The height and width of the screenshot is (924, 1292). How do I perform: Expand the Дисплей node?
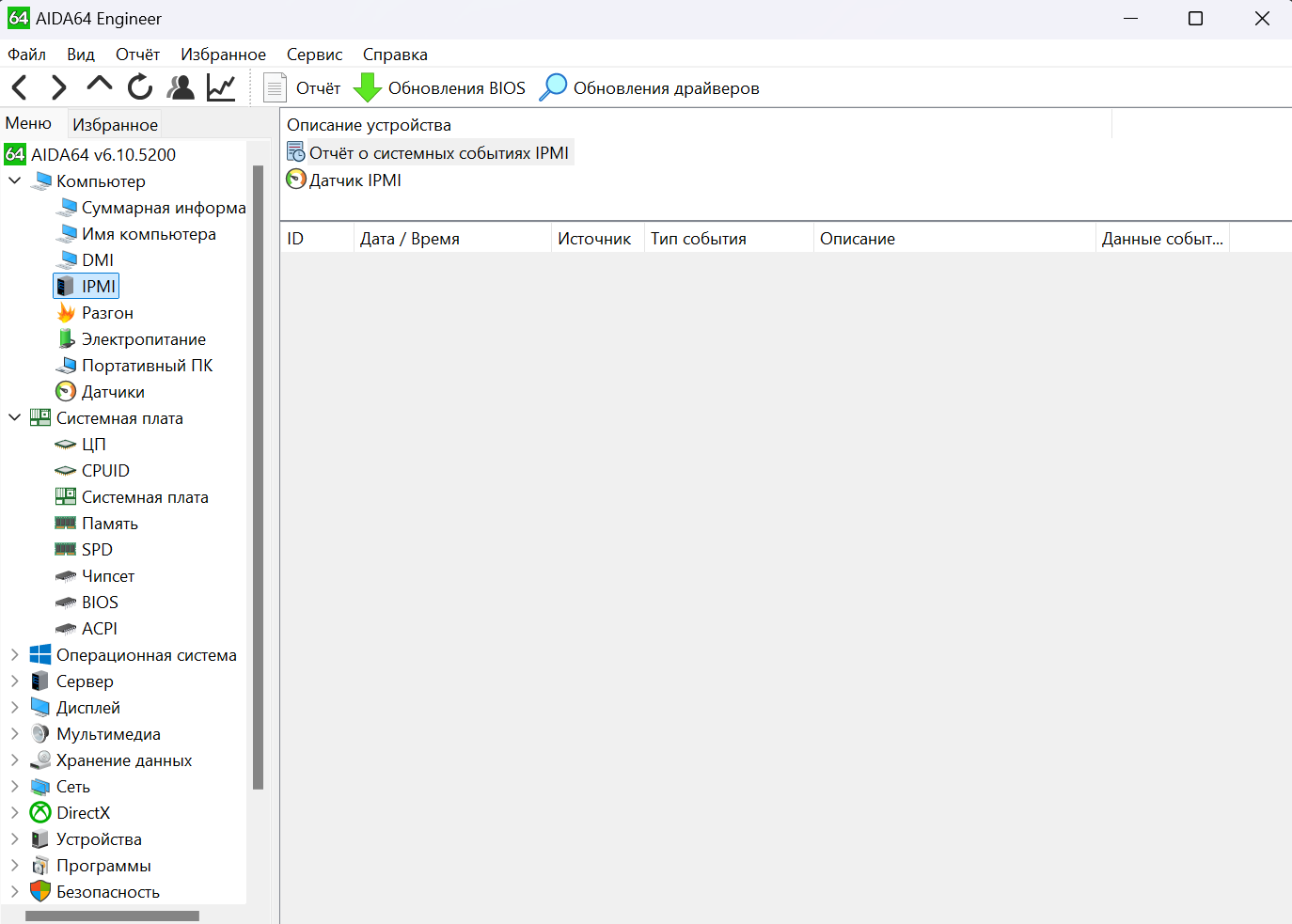coord(15,707)
